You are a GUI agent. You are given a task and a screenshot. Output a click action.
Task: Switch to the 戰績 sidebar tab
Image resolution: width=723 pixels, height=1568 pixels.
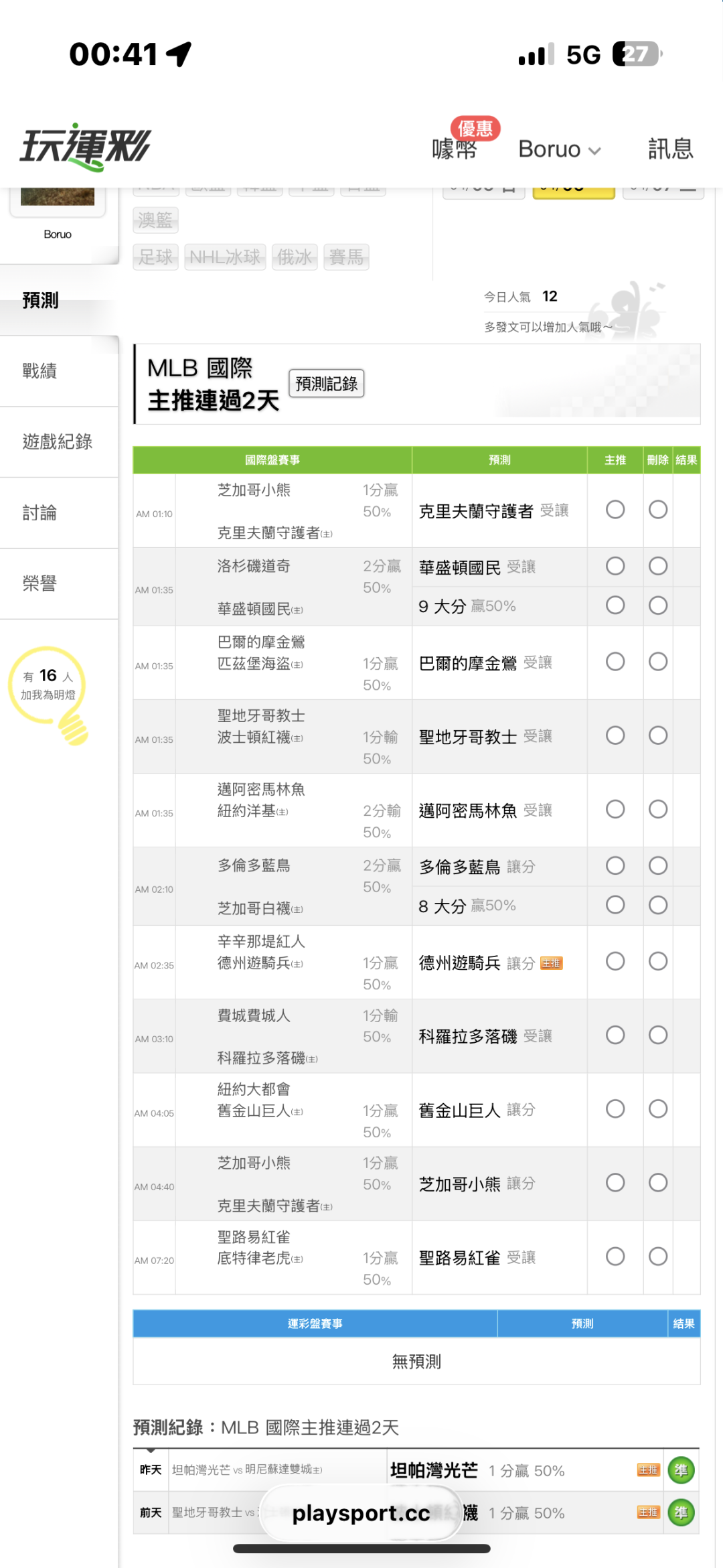point(40,370)
